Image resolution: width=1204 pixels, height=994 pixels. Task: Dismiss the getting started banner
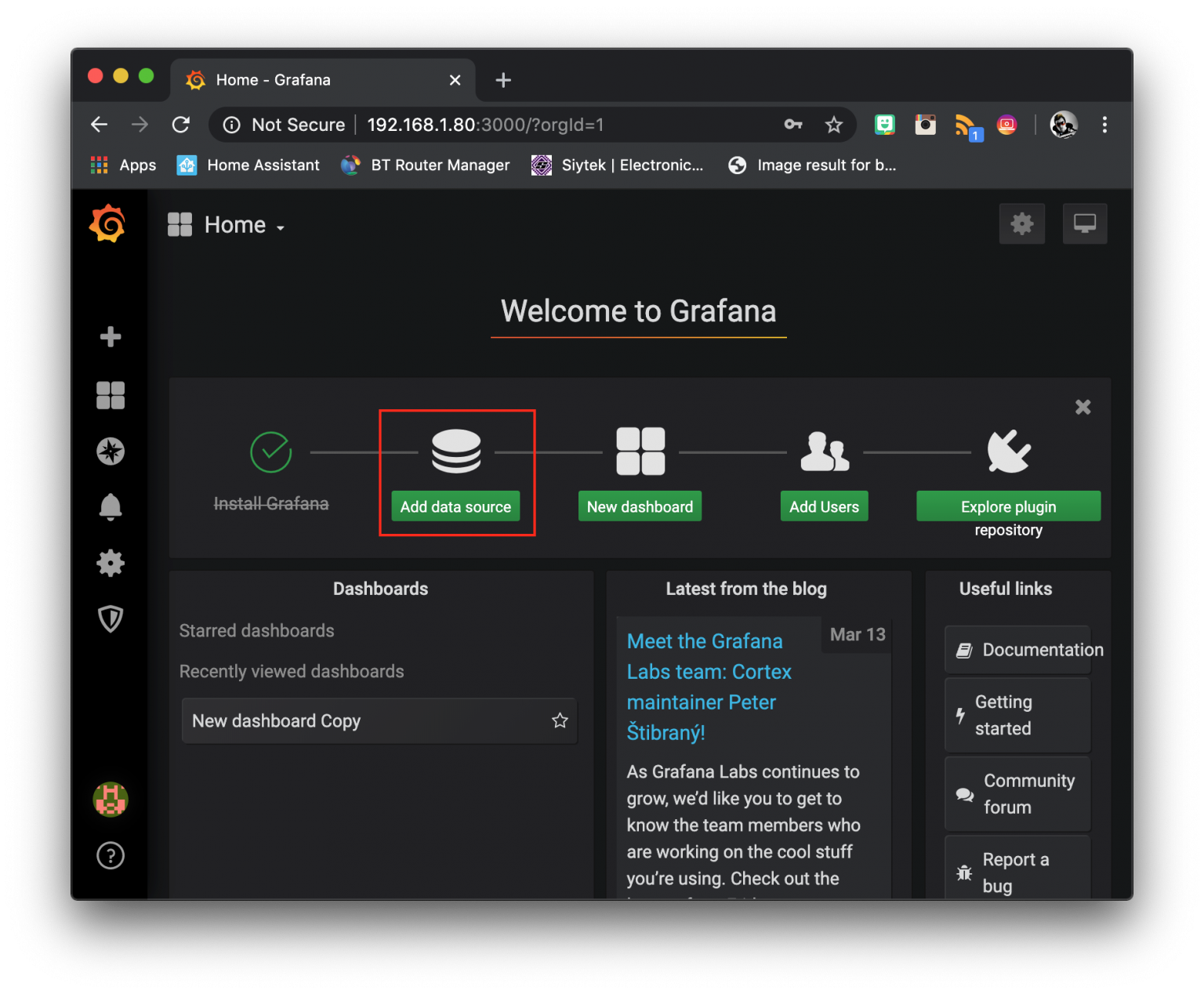1083,407
